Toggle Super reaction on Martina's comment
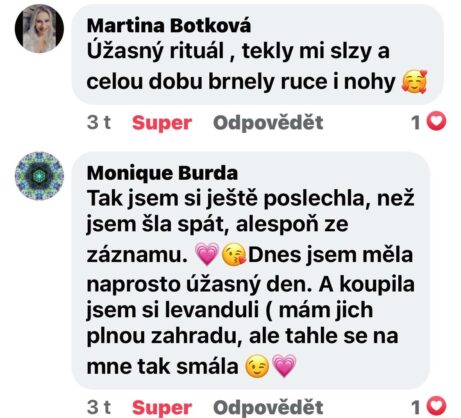This screenshot has width=461, height=418. 162,123
